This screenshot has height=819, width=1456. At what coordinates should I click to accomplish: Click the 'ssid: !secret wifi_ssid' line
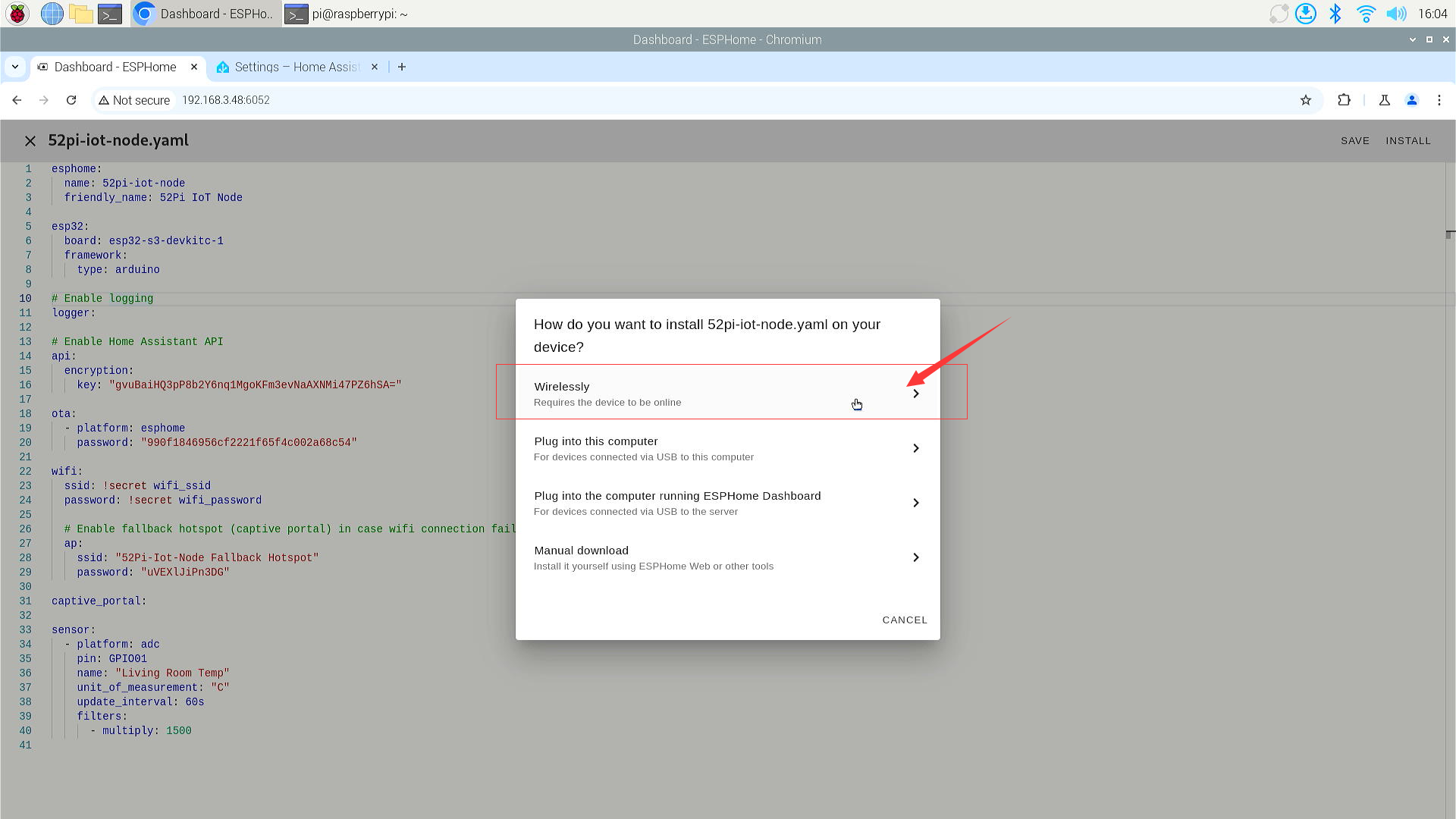click(137, 486)
